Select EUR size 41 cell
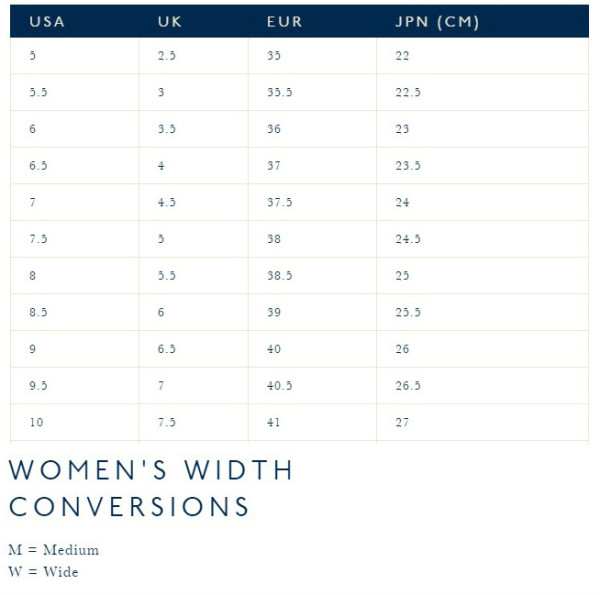 (312, 422)
